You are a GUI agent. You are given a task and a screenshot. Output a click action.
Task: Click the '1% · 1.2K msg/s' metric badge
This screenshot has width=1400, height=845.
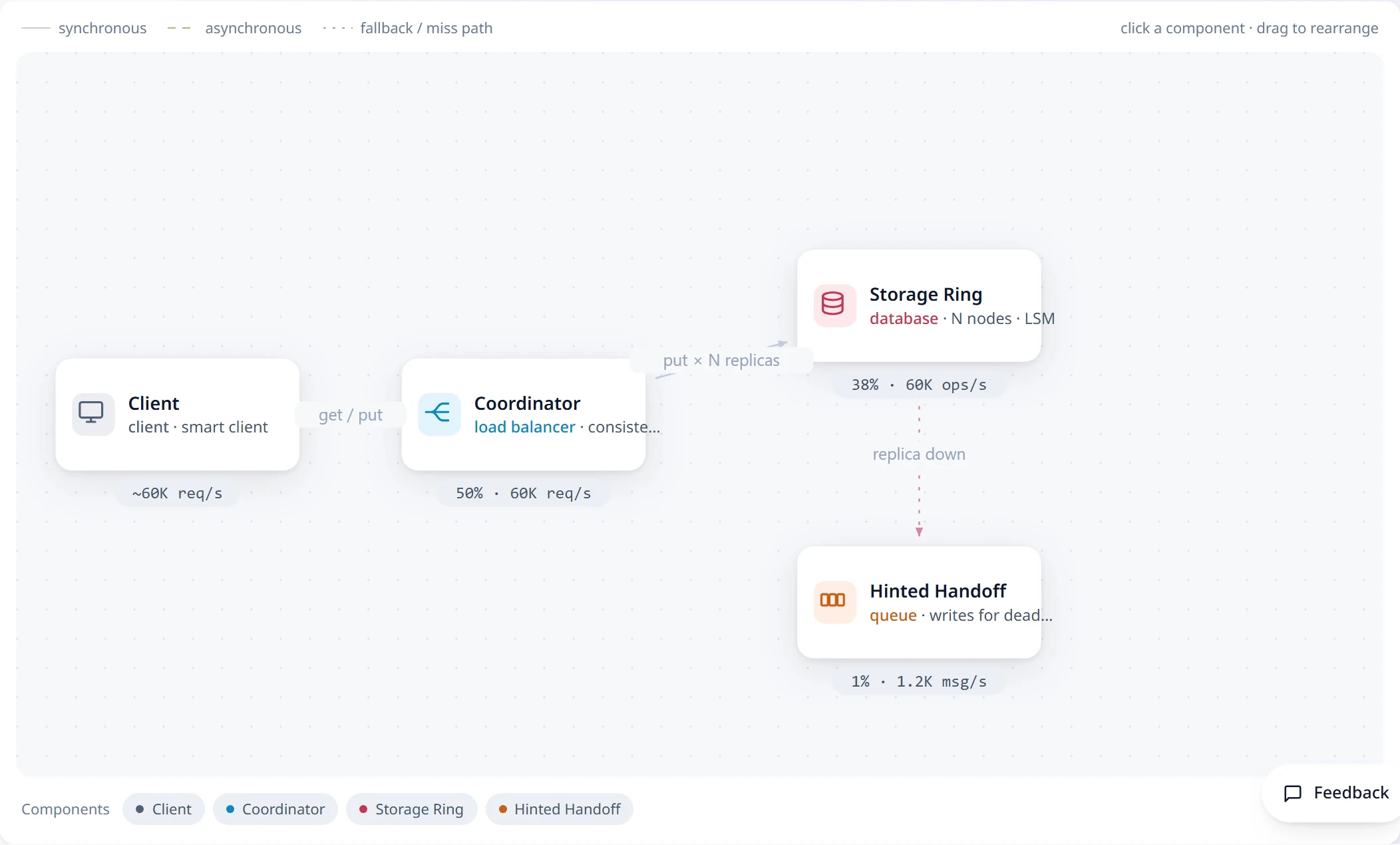(919, 682)
